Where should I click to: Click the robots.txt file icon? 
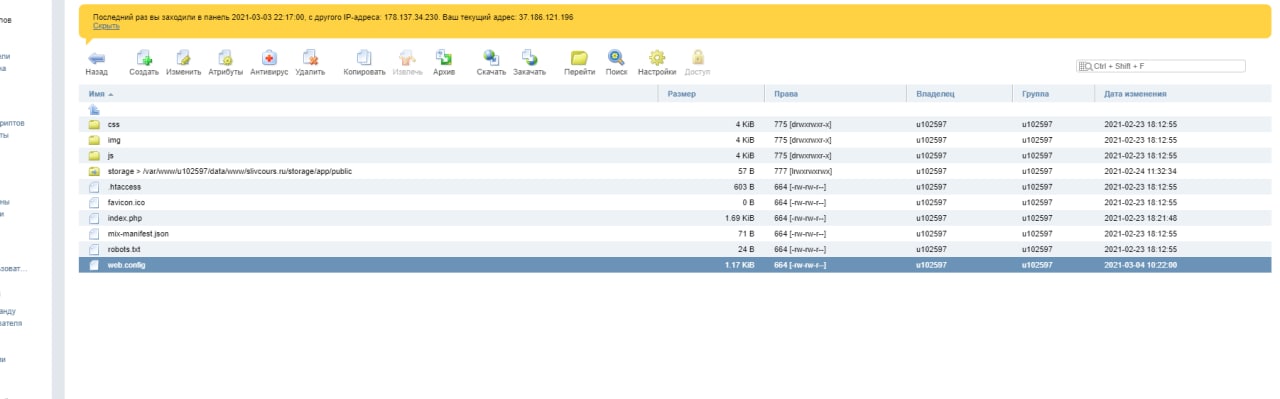pyautogui.click(x=94, y=249)
